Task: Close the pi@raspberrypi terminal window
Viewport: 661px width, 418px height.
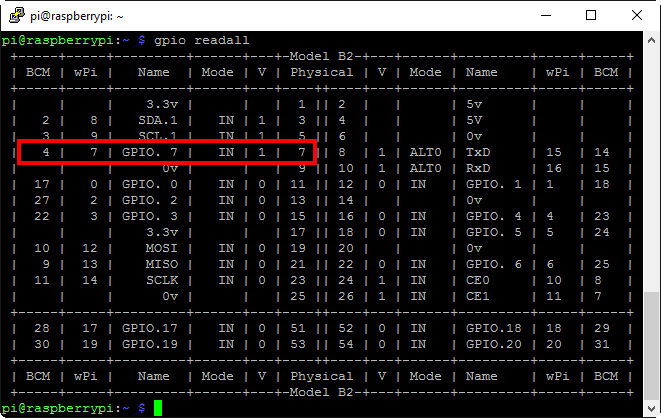Action: [x=637, y=16]
